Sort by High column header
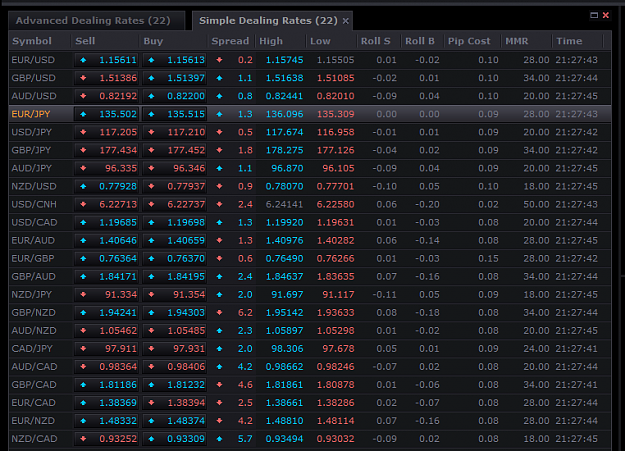This screenshot has width=625, height=451. [280, 41]
